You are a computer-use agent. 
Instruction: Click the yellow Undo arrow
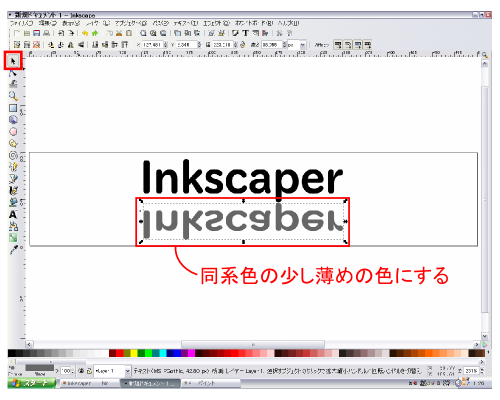point(85,33)
